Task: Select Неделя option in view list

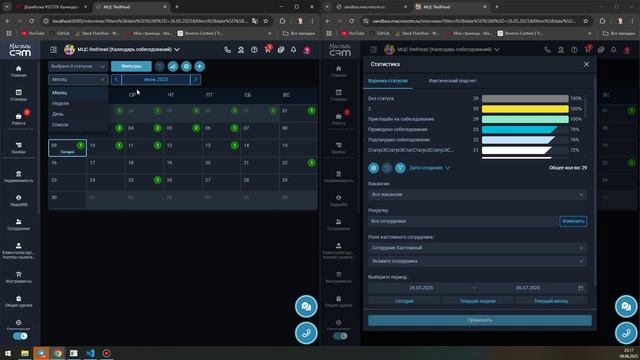Action: (x=78, y=103)
